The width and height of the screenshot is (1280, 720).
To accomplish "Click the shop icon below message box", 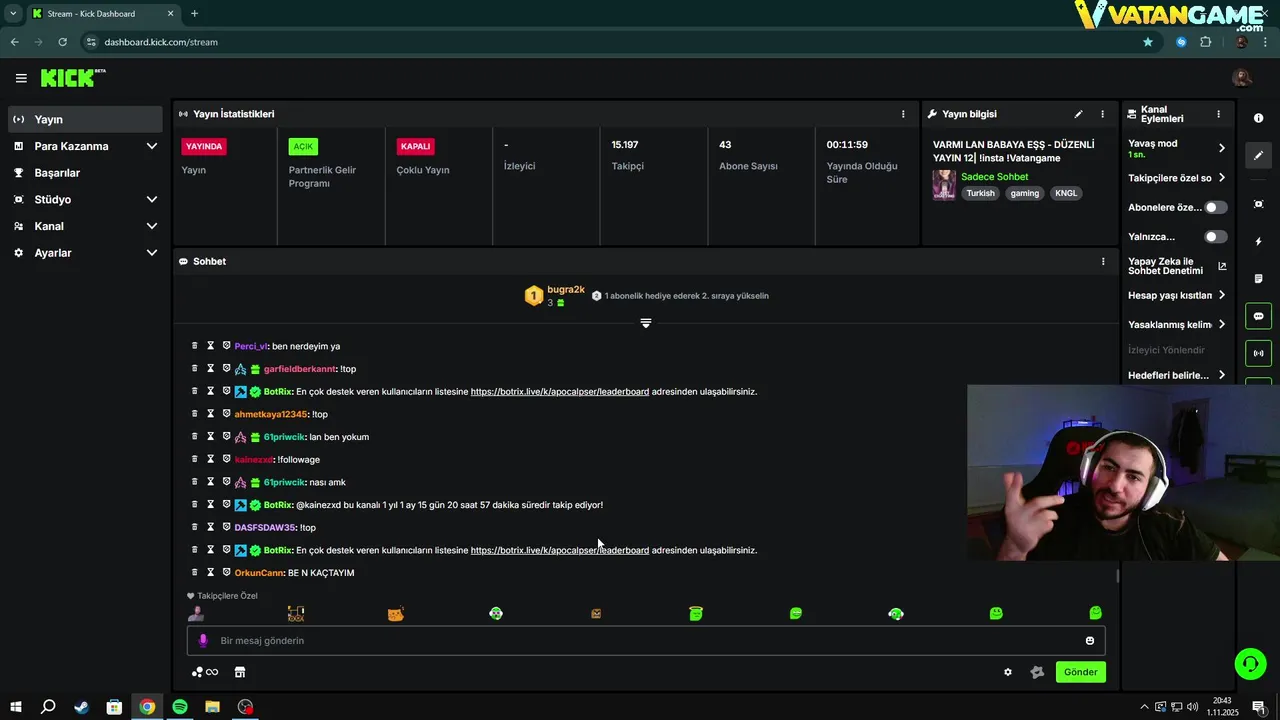I will click(240, 672).
